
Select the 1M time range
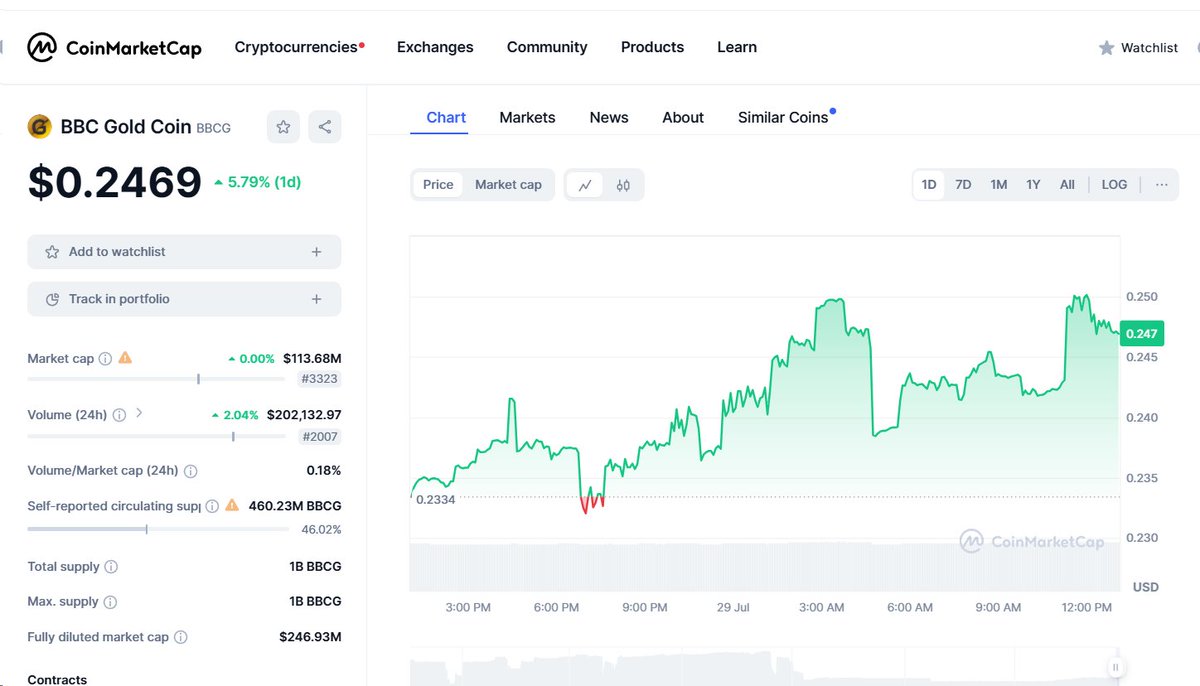point(998,185)
